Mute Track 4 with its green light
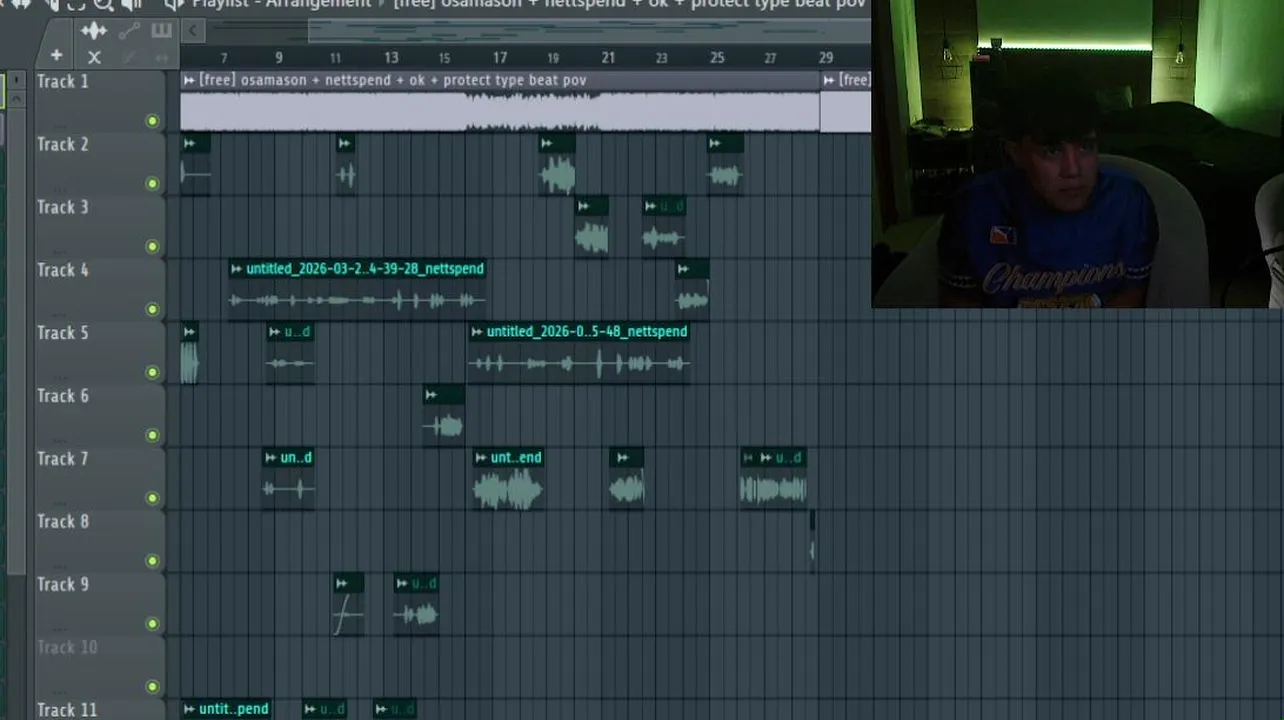Image resolution: width=1284 pixels, height=720 pixels. (152, 309)
